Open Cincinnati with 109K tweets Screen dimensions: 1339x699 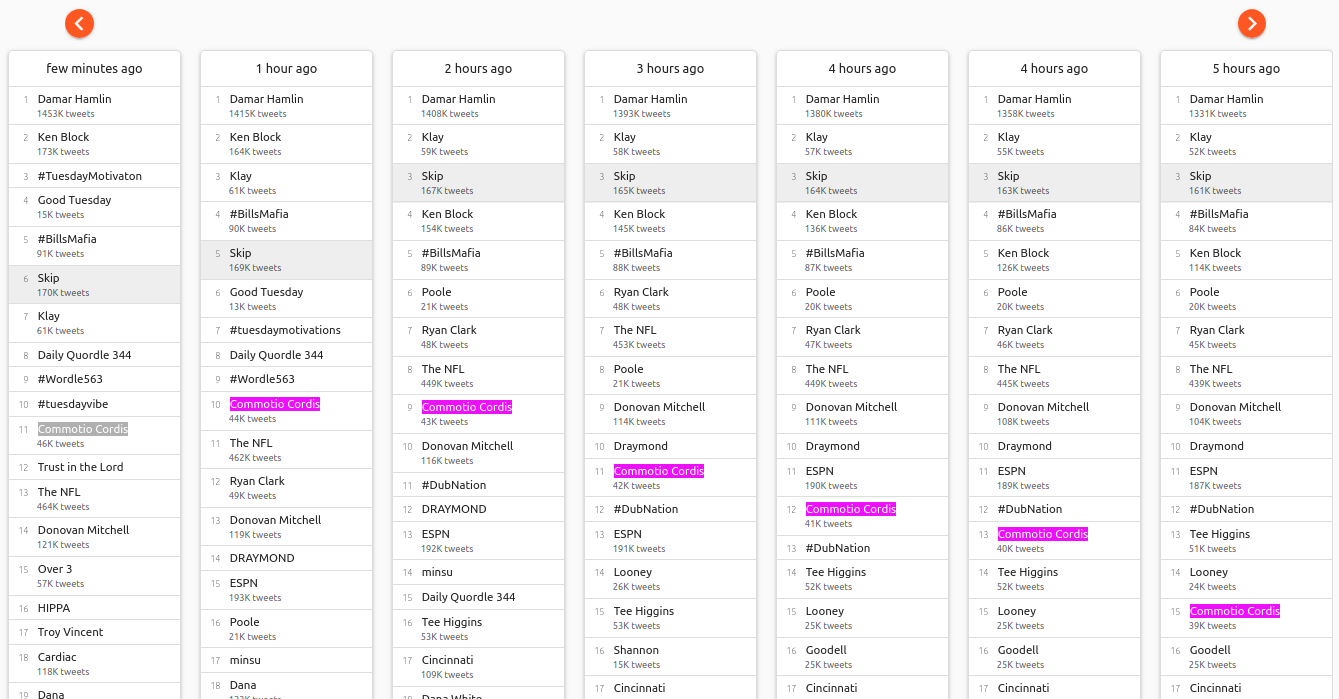pyautogui.click(x=479, y=667)
